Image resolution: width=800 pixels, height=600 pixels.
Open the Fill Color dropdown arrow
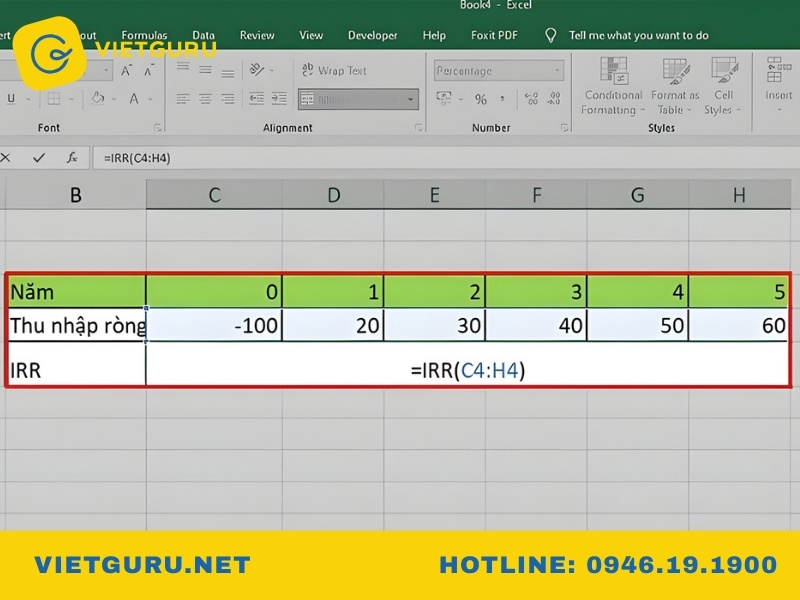(114, 99)
